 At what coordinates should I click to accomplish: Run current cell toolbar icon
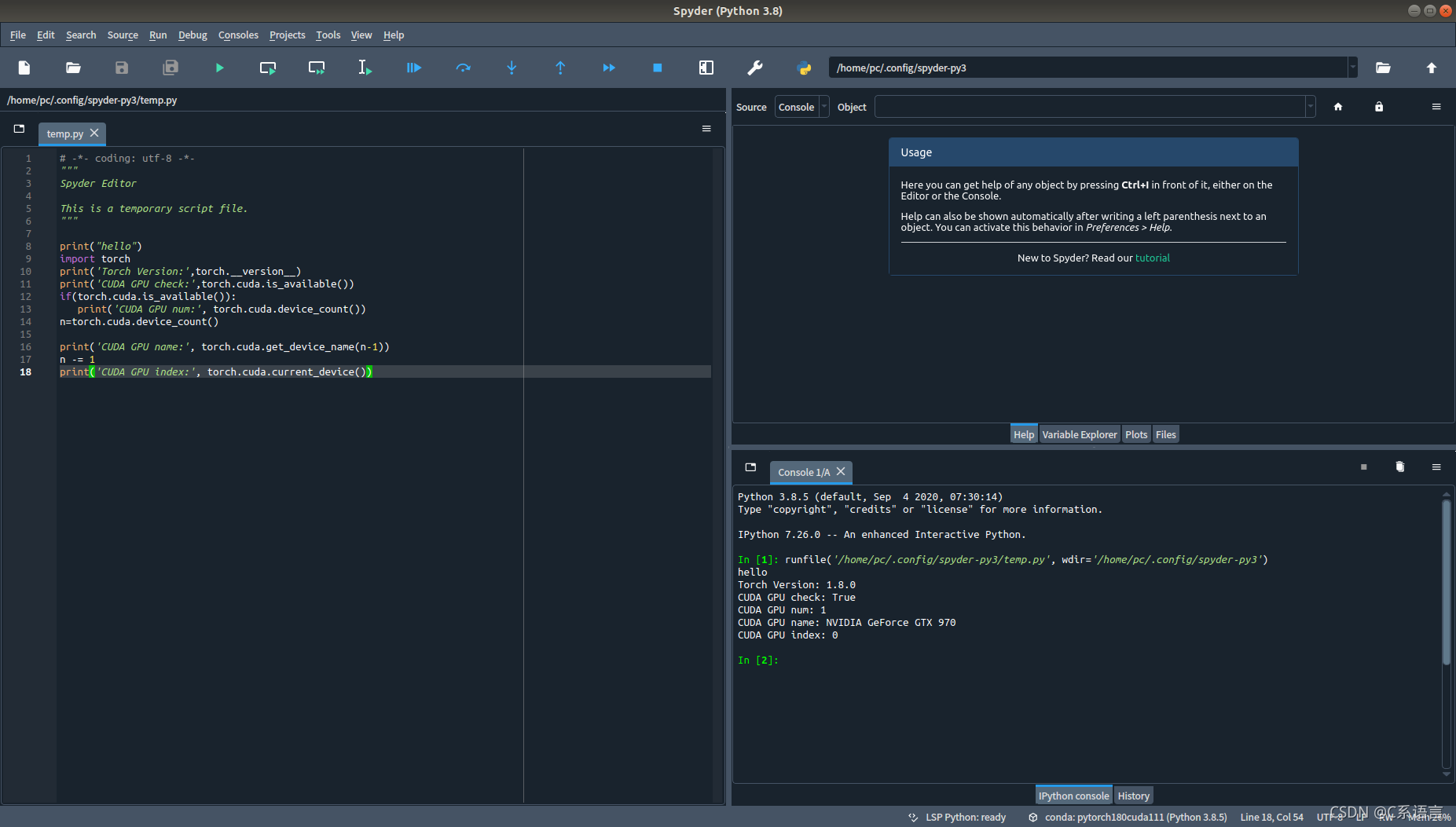tap(268, 68)
